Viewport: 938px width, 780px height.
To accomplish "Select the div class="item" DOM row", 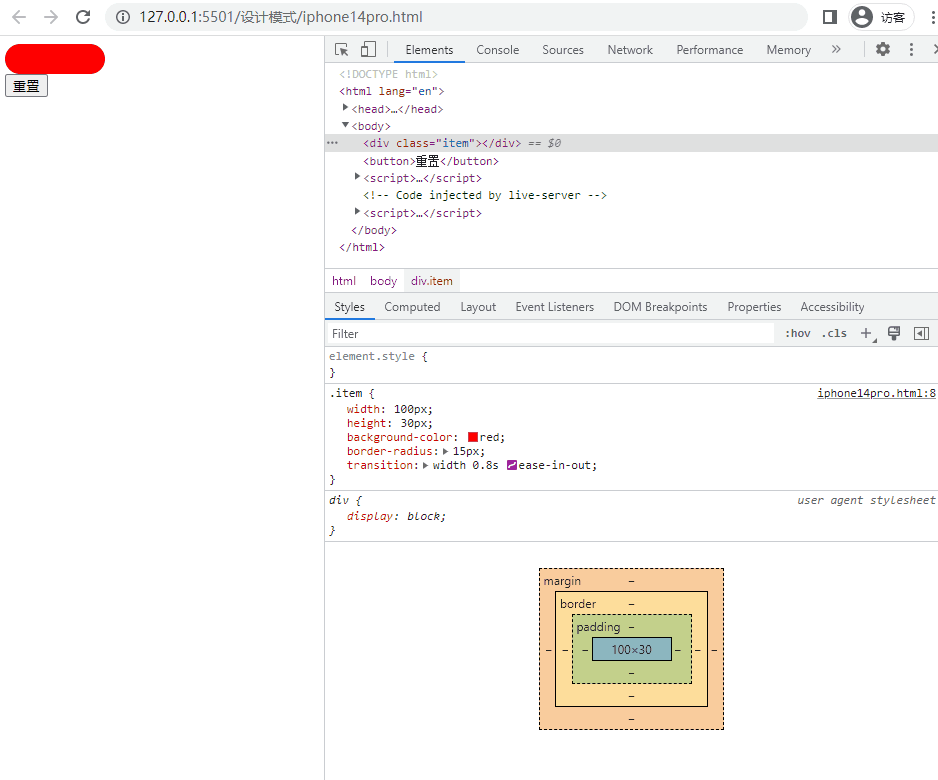I will (631, 143).
